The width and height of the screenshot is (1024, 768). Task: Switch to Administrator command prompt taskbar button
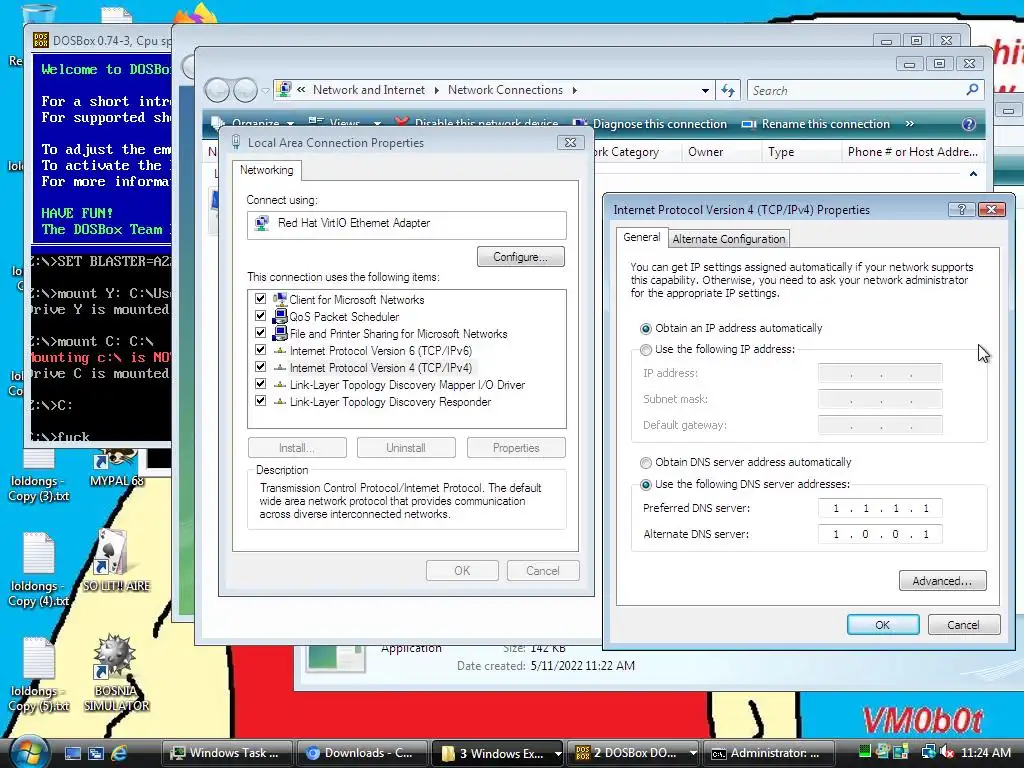pyautogui.click(x=768, y=753)
